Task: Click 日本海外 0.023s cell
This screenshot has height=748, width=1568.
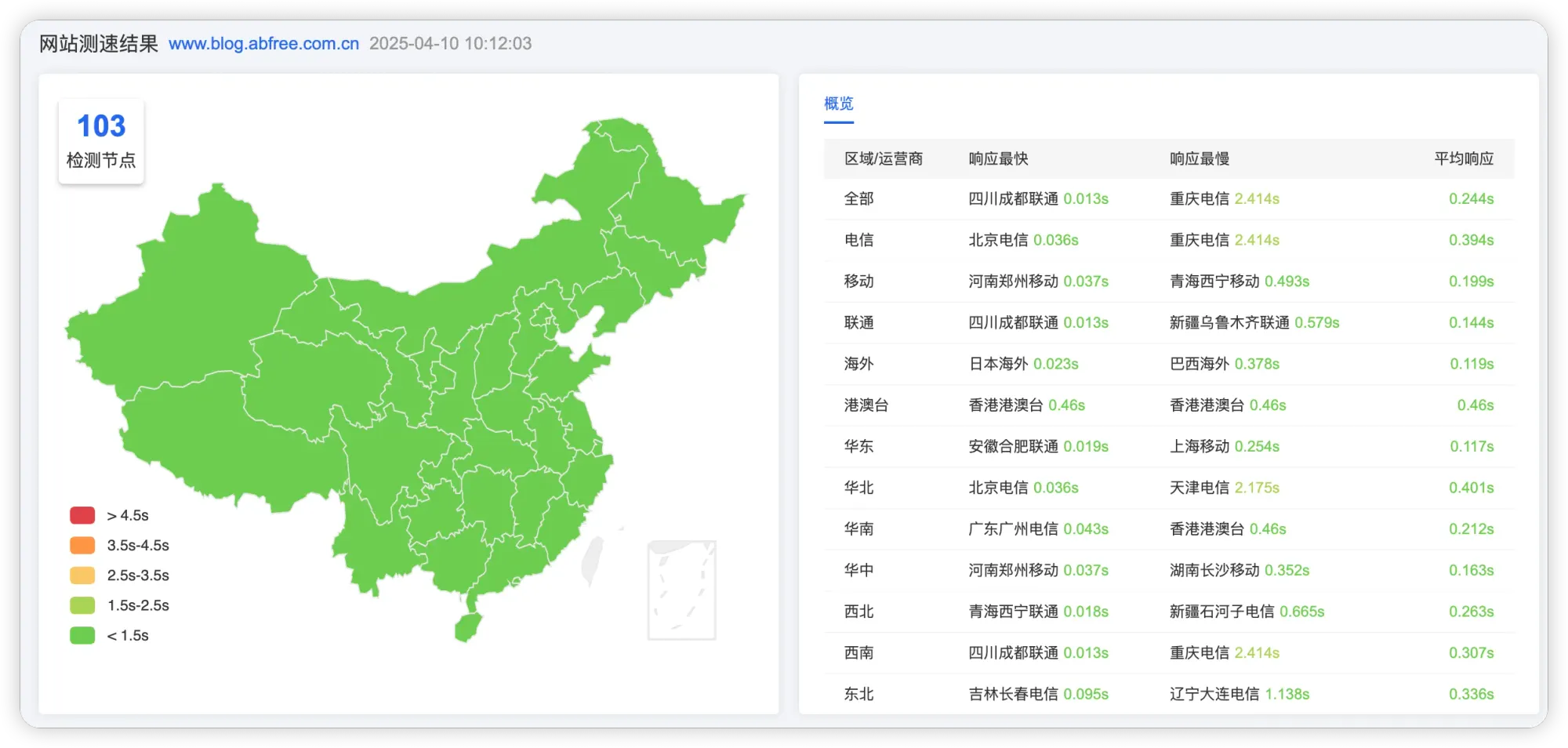Action: (1024, 364)
